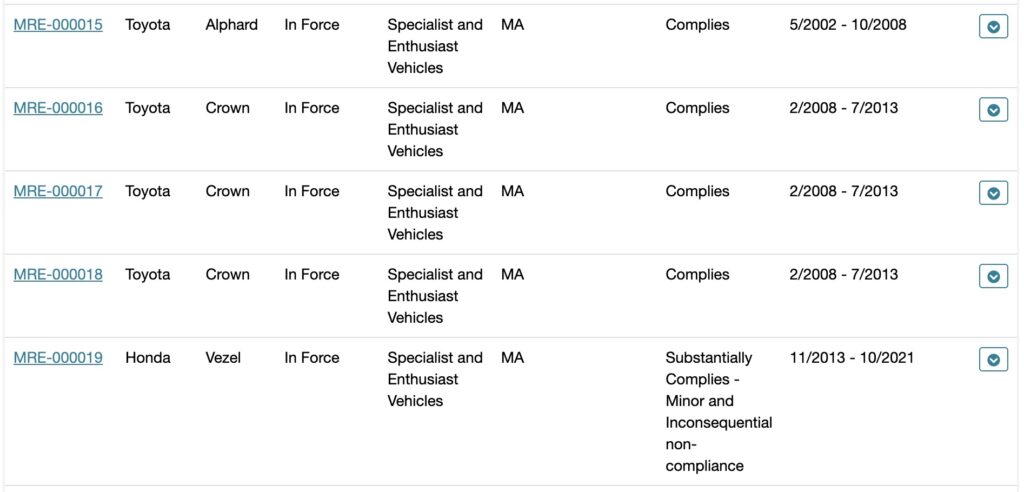Select the MA category cell on the Vezel row

(x=513, y=357)
